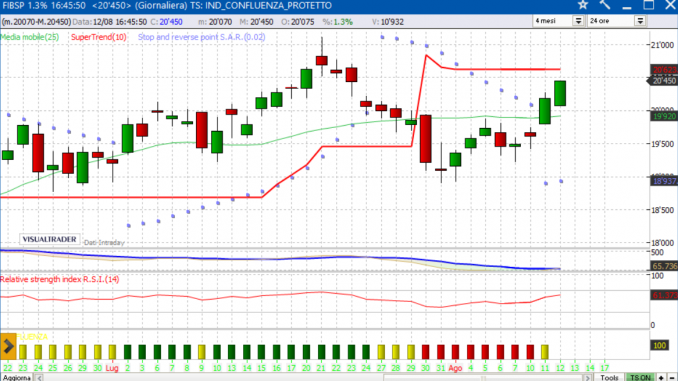
Task: Click the orange arrow expand button
Action: tap(8, 346)
